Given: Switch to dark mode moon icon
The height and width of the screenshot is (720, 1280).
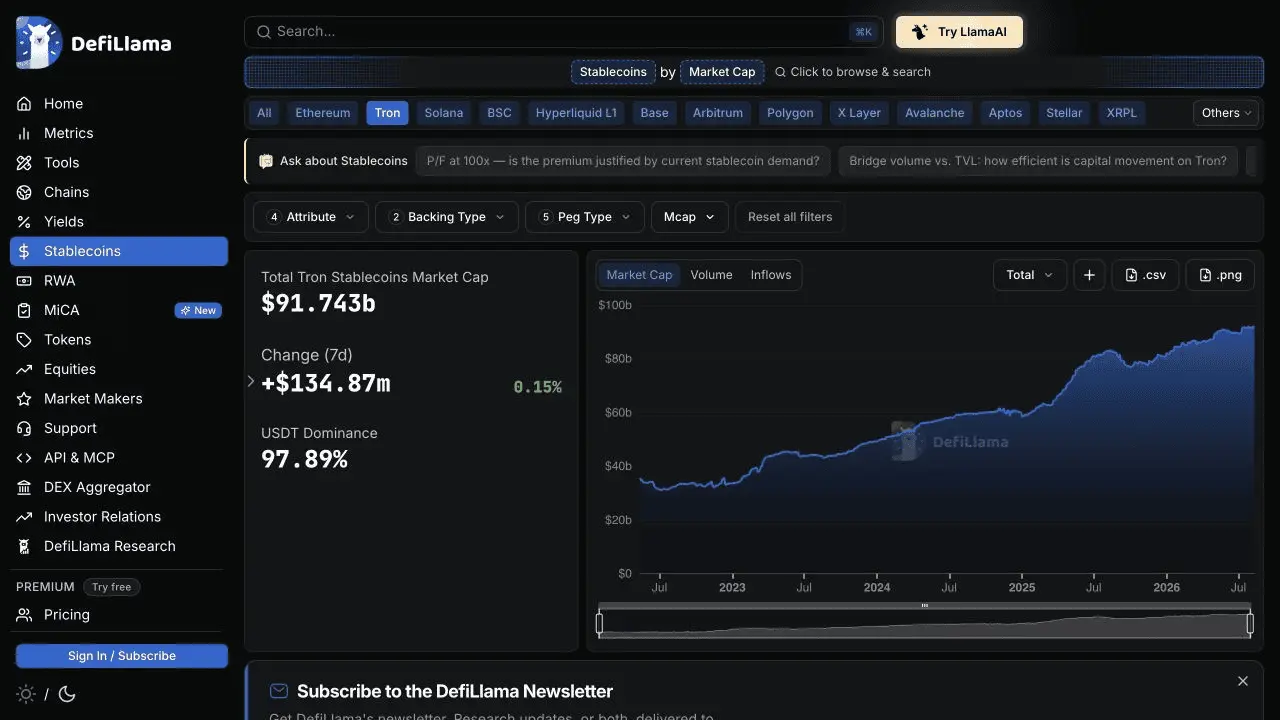Looking at the screenshot, I should [67, 694].
